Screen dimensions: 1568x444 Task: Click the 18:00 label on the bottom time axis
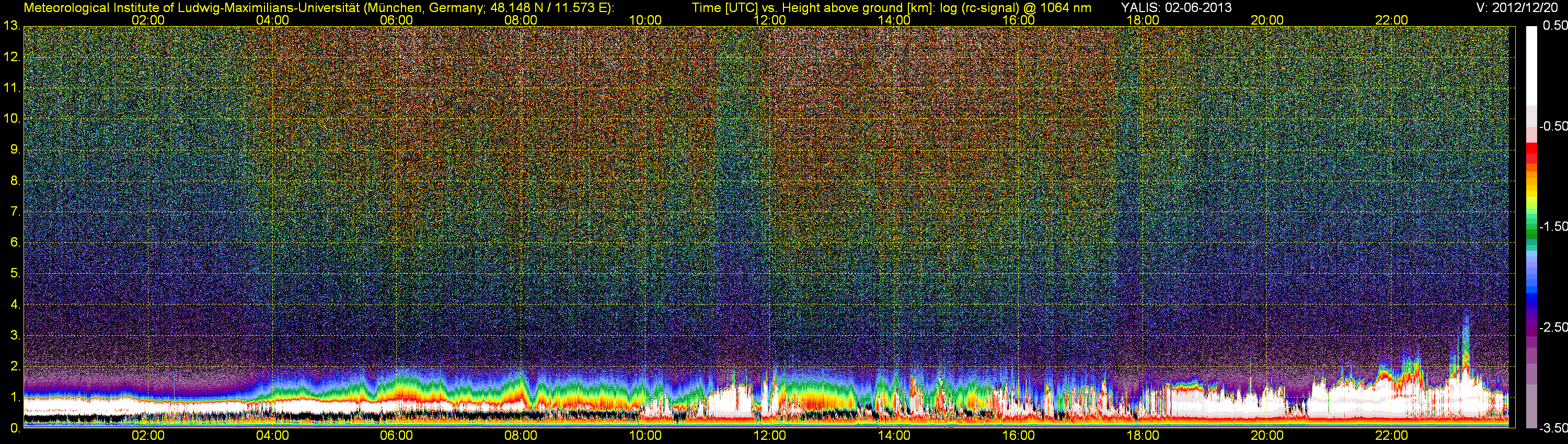pyautogui.click(x=1143, y=436)
